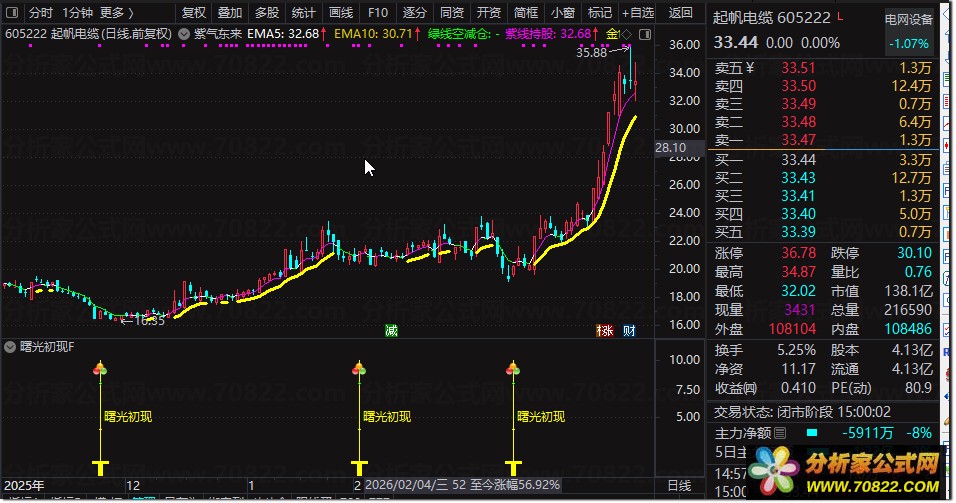Toggle the left sidebar panel icon
This screenshot has height=503, width=956.
[x=12, y=12]
